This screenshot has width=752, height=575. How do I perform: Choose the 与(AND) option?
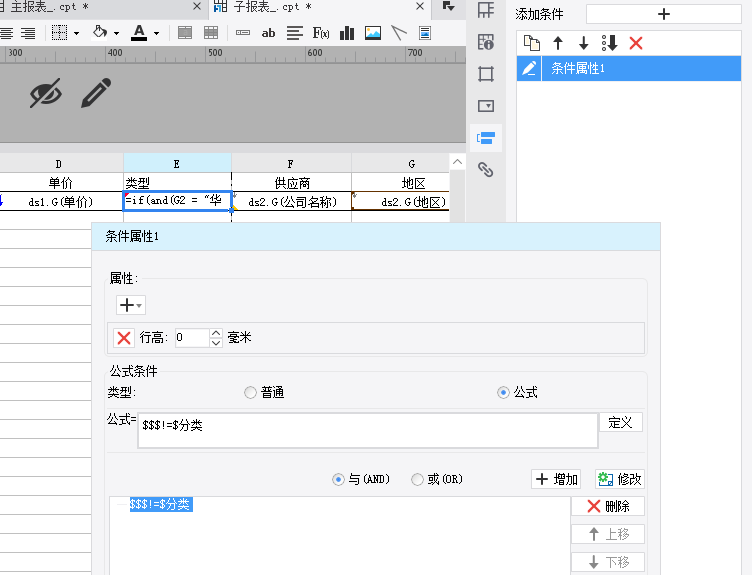361,479
